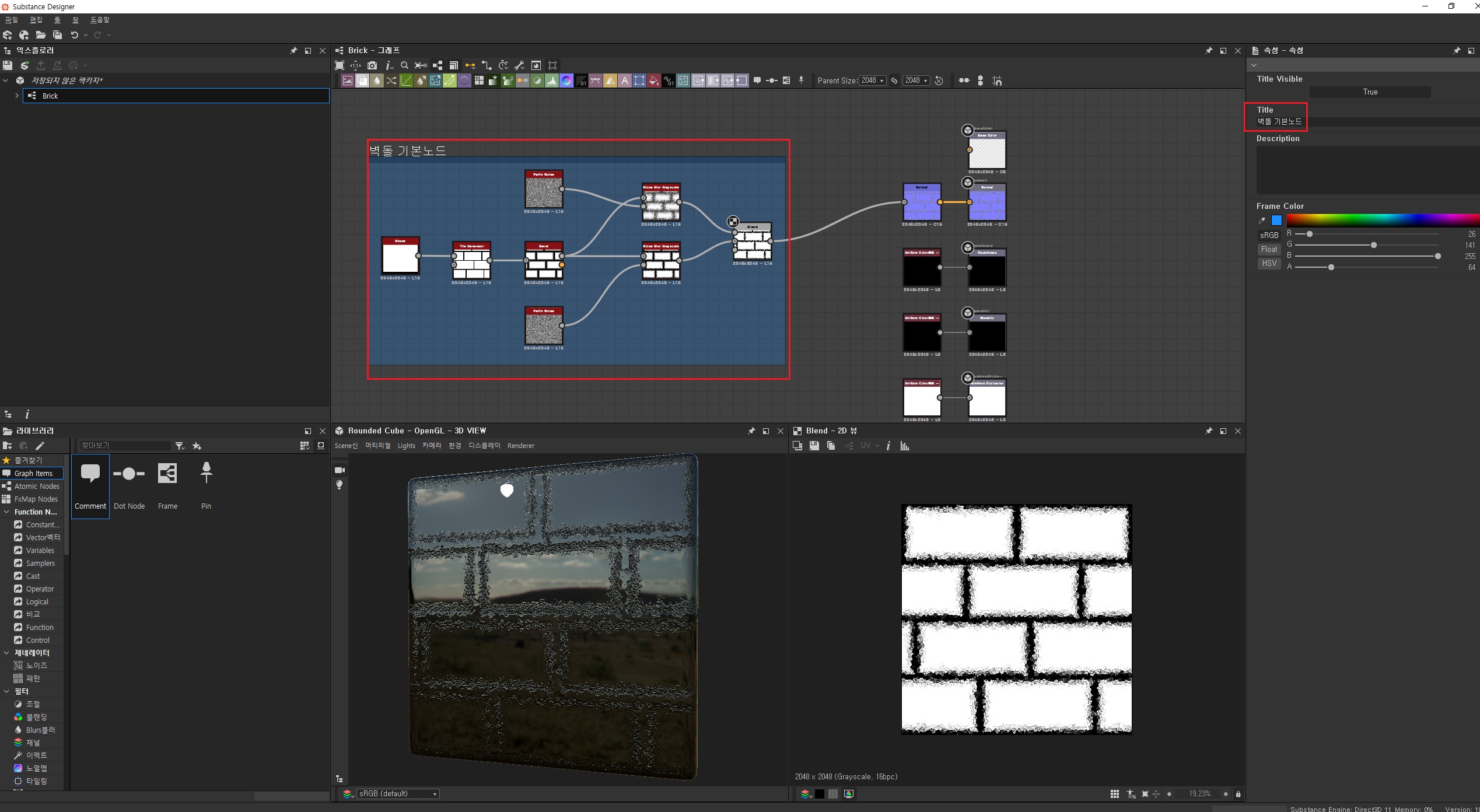1480x812 pixels.
Task: Toggle parent size link ratio lock
Action: (894, 80)
